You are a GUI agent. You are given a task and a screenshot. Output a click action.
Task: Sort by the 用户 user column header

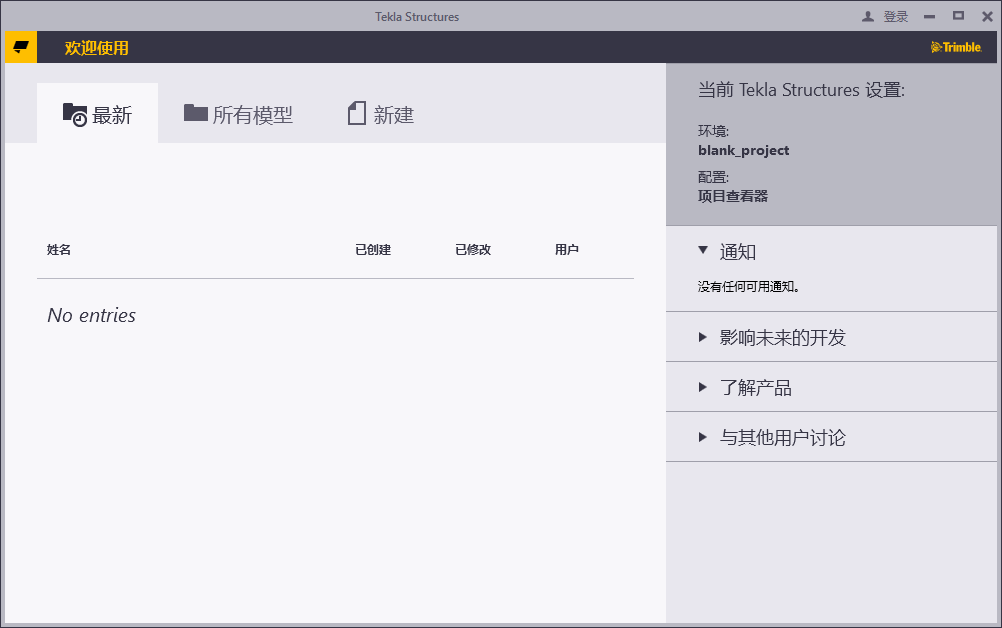pos(567,250)
